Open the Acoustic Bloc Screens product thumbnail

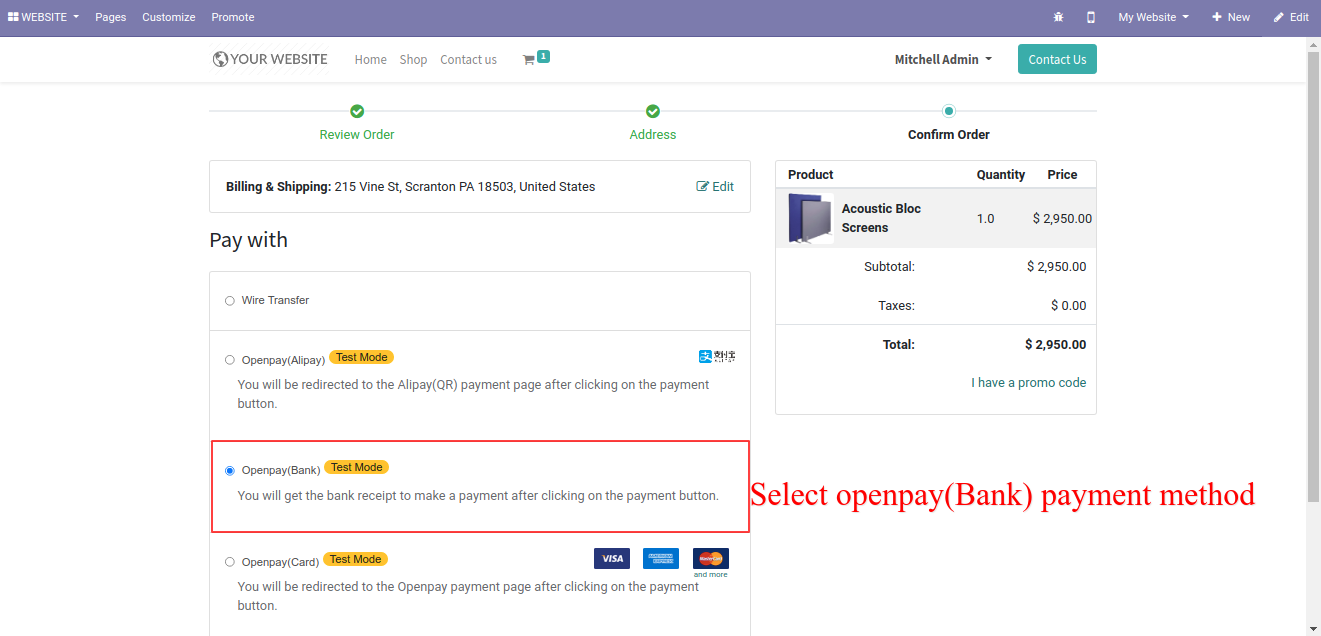point(810,218)
